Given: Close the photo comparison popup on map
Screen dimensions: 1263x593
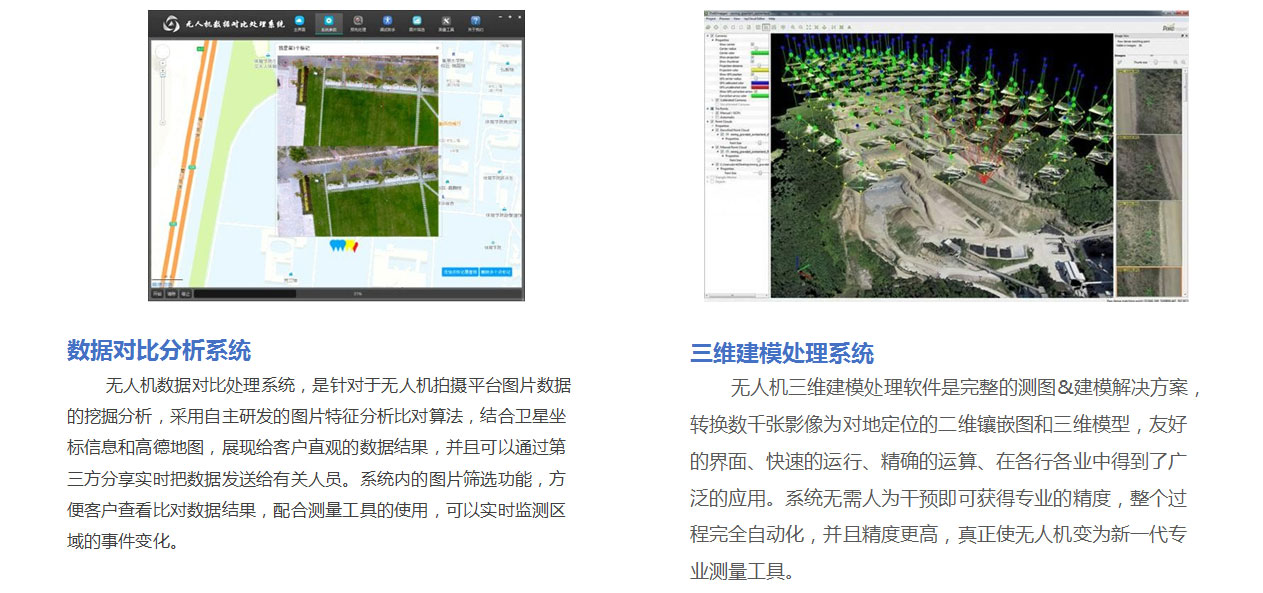Looking at the screenshot, I should [x=437, y=48].
